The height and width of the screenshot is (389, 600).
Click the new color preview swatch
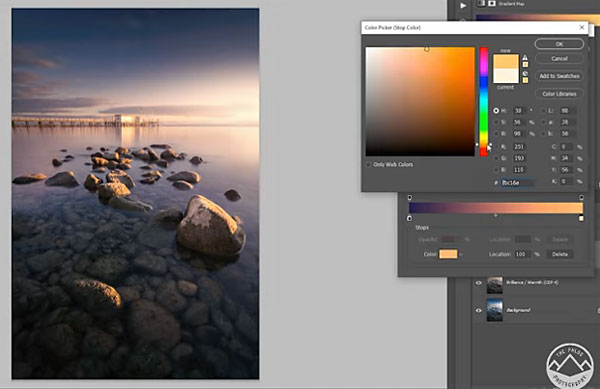(505, 61)
